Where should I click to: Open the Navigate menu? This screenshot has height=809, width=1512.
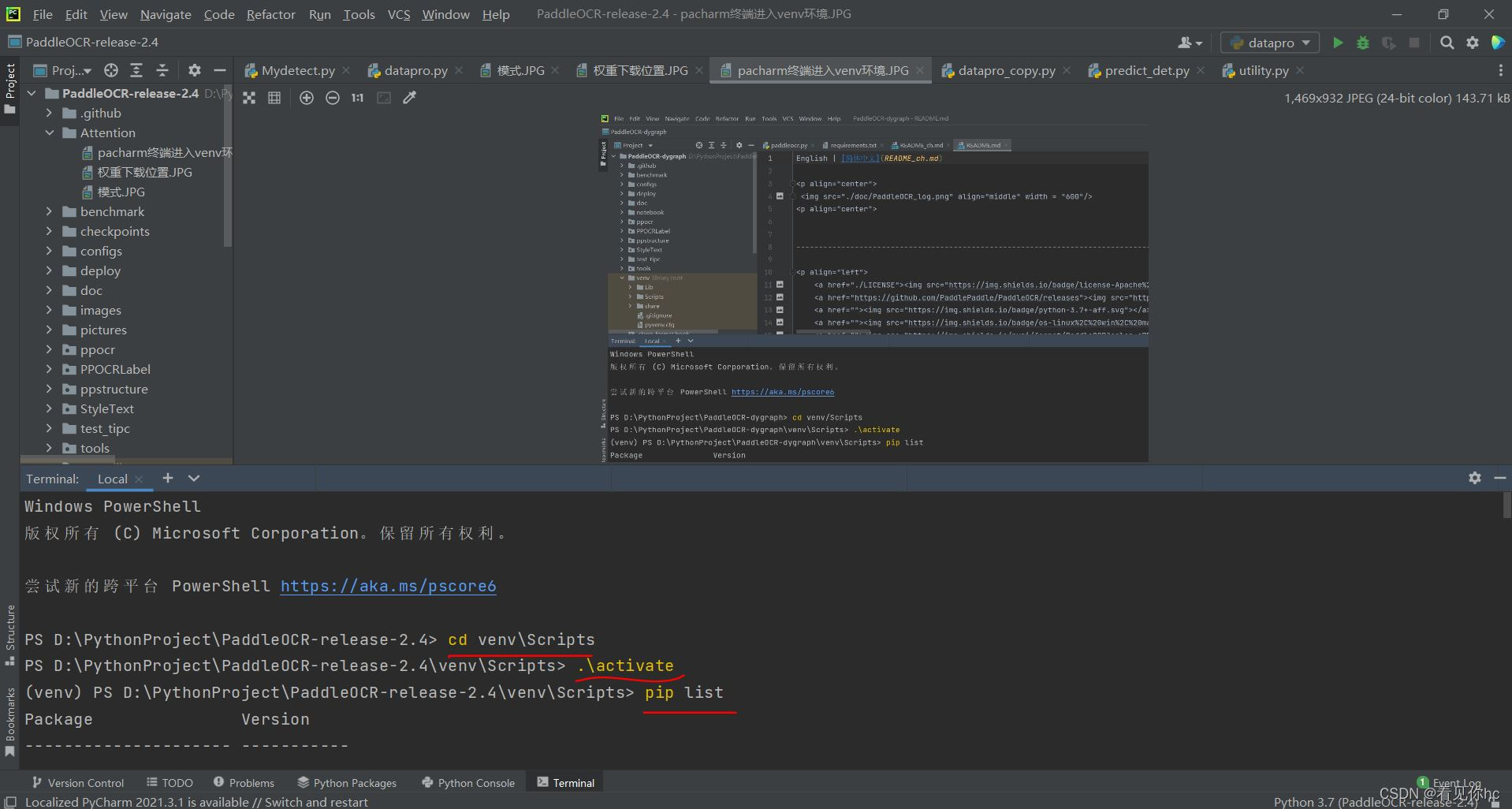point(166,14)
